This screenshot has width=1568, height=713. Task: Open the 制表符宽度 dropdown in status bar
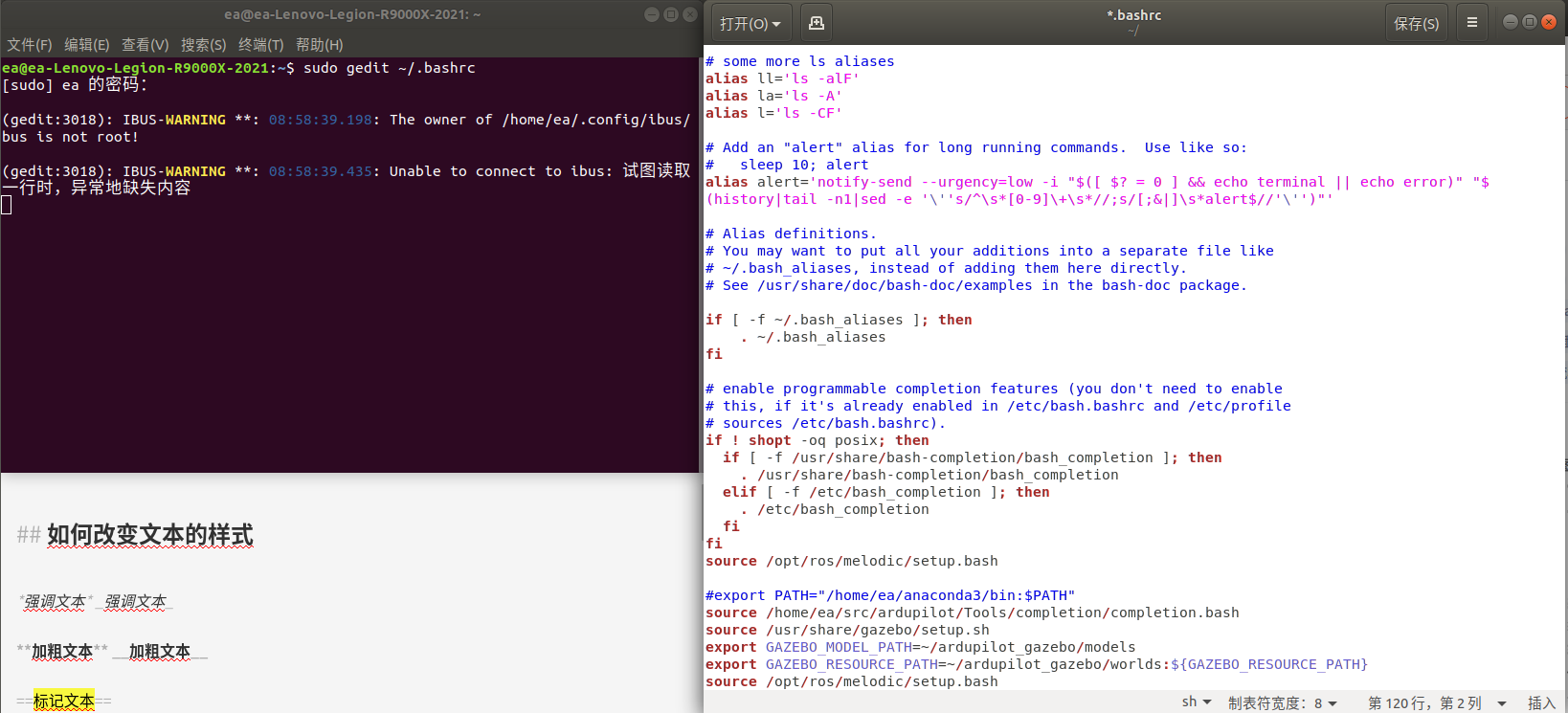[1283, 702]
